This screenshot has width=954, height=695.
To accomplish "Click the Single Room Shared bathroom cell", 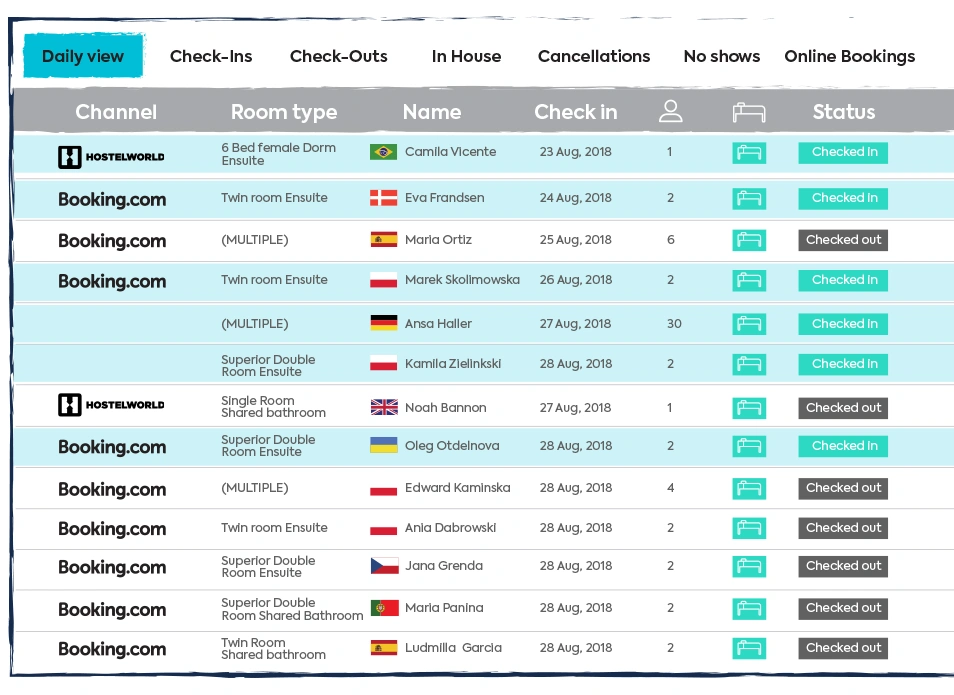I will pos(274,407).
